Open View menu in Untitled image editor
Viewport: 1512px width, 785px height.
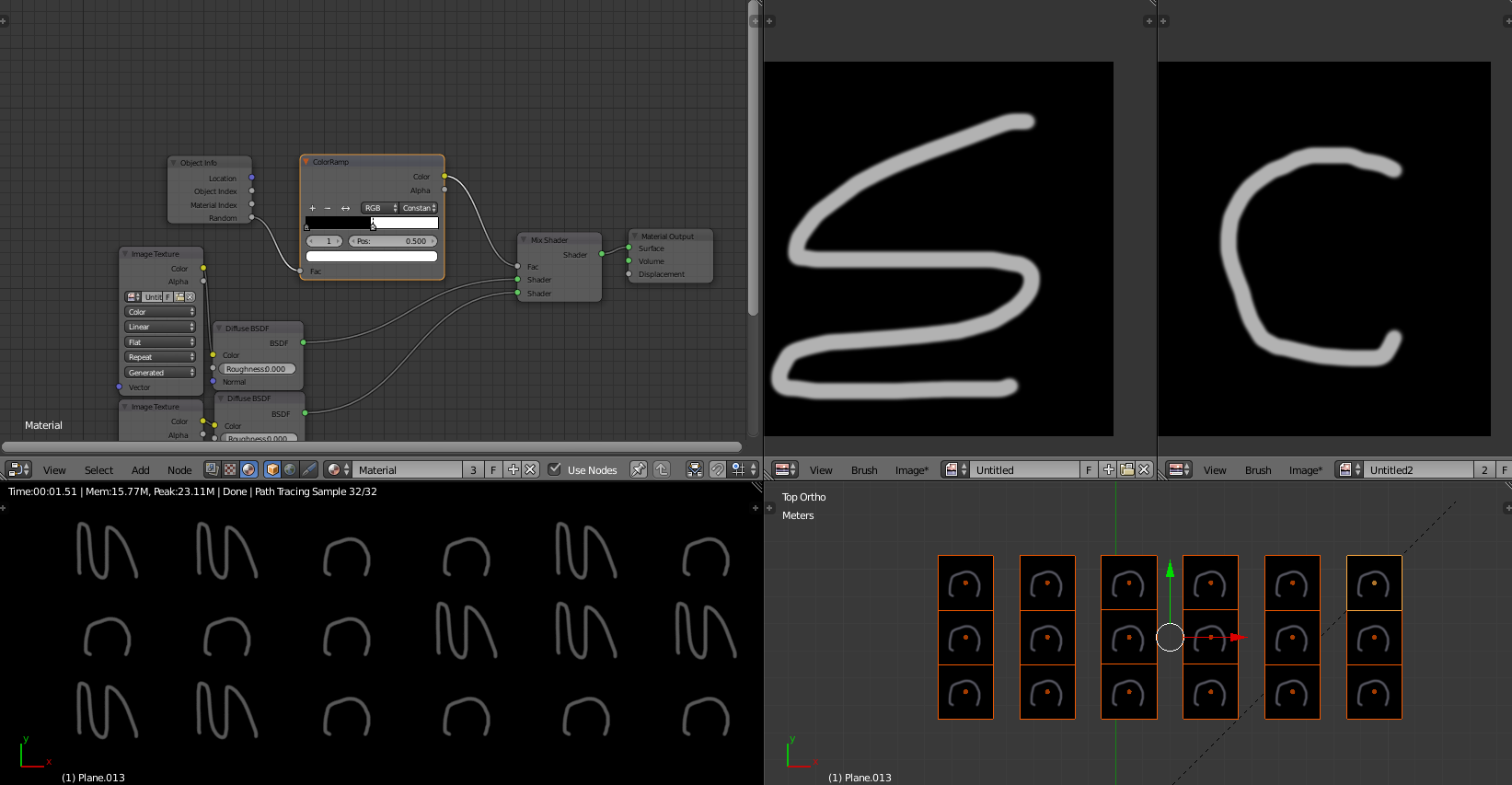click(x=821, y=470)
